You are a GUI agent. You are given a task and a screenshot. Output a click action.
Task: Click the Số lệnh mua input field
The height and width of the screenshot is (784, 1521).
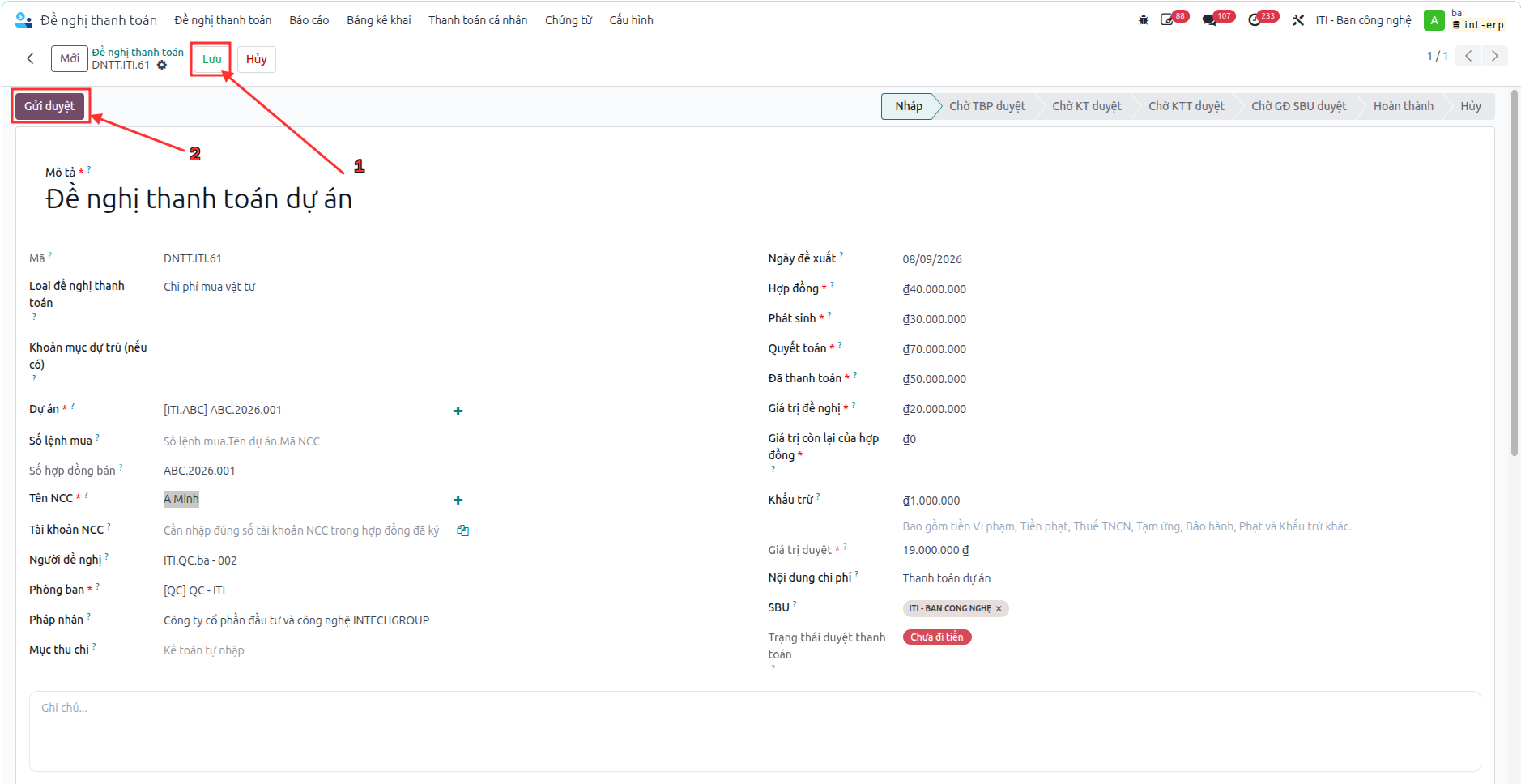tap(316, 441)
